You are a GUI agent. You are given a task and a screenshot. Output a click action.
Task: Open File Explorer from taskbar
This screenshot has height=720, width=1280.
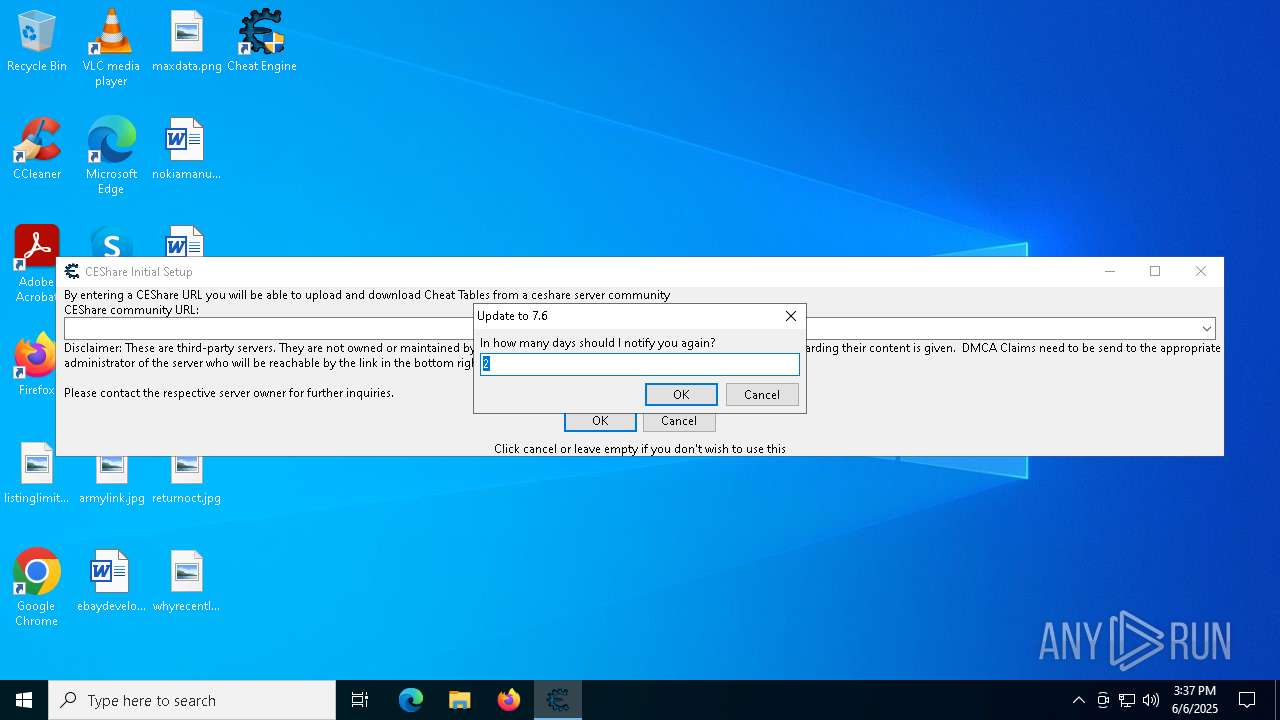[x=459, y=700]
